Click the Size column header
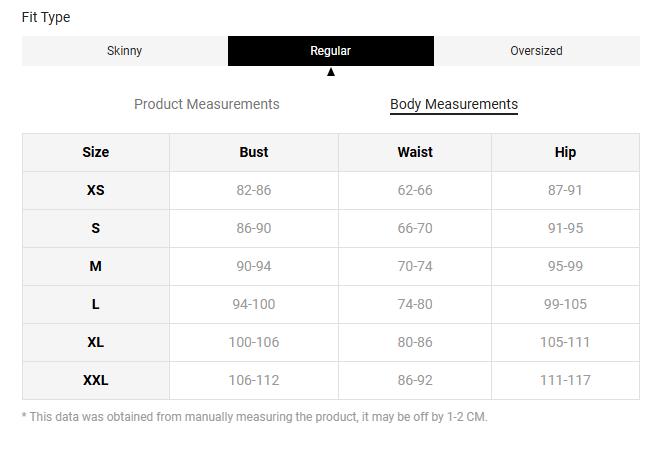669x453 pixels. [96, 152]
